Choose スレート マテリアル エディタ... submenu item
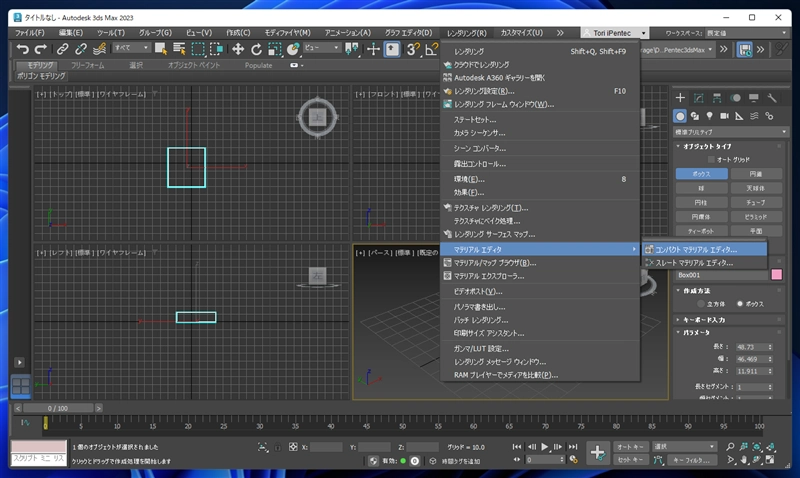 coord(704,263)
